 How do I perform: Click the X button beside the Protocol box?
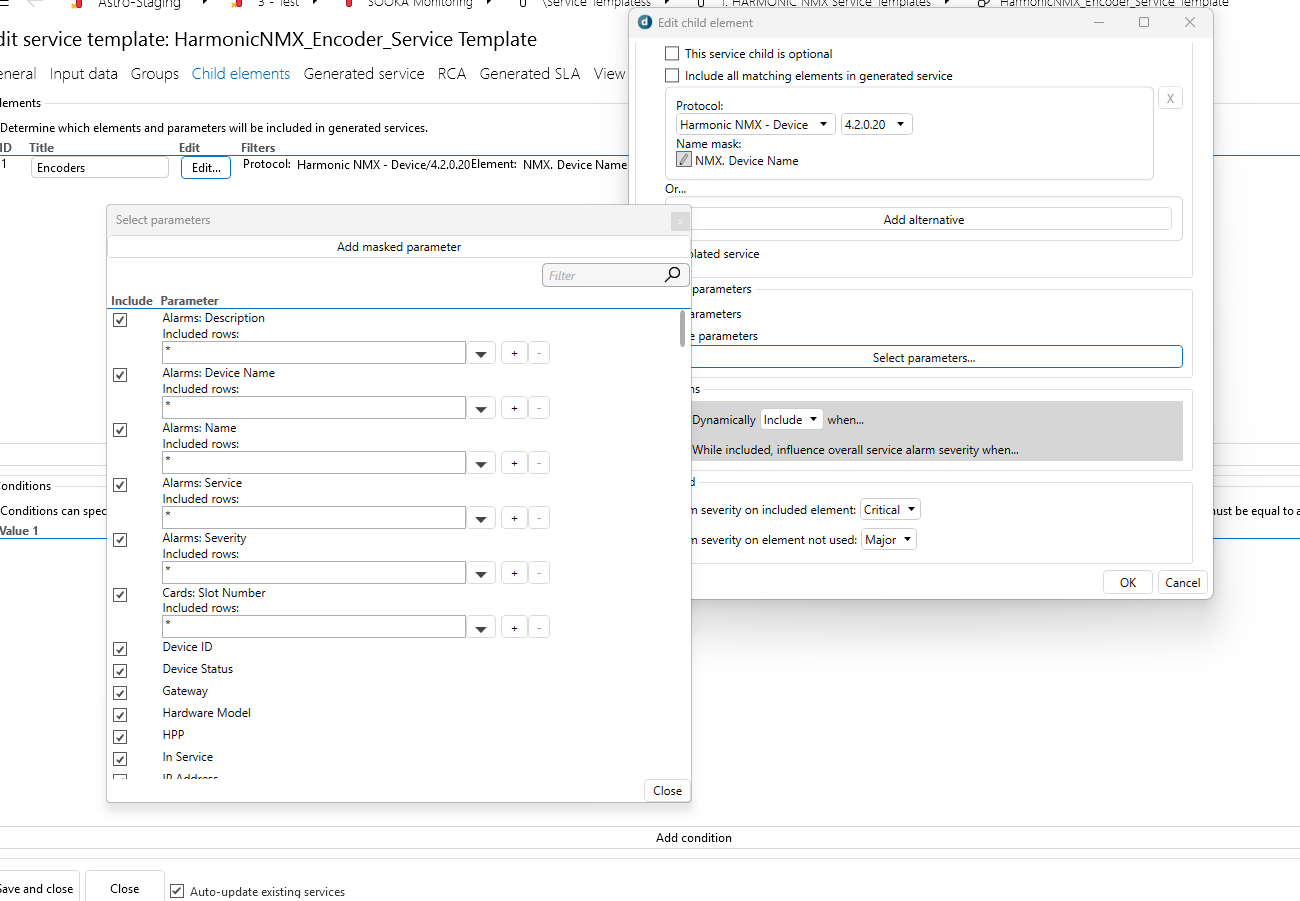1170,98
